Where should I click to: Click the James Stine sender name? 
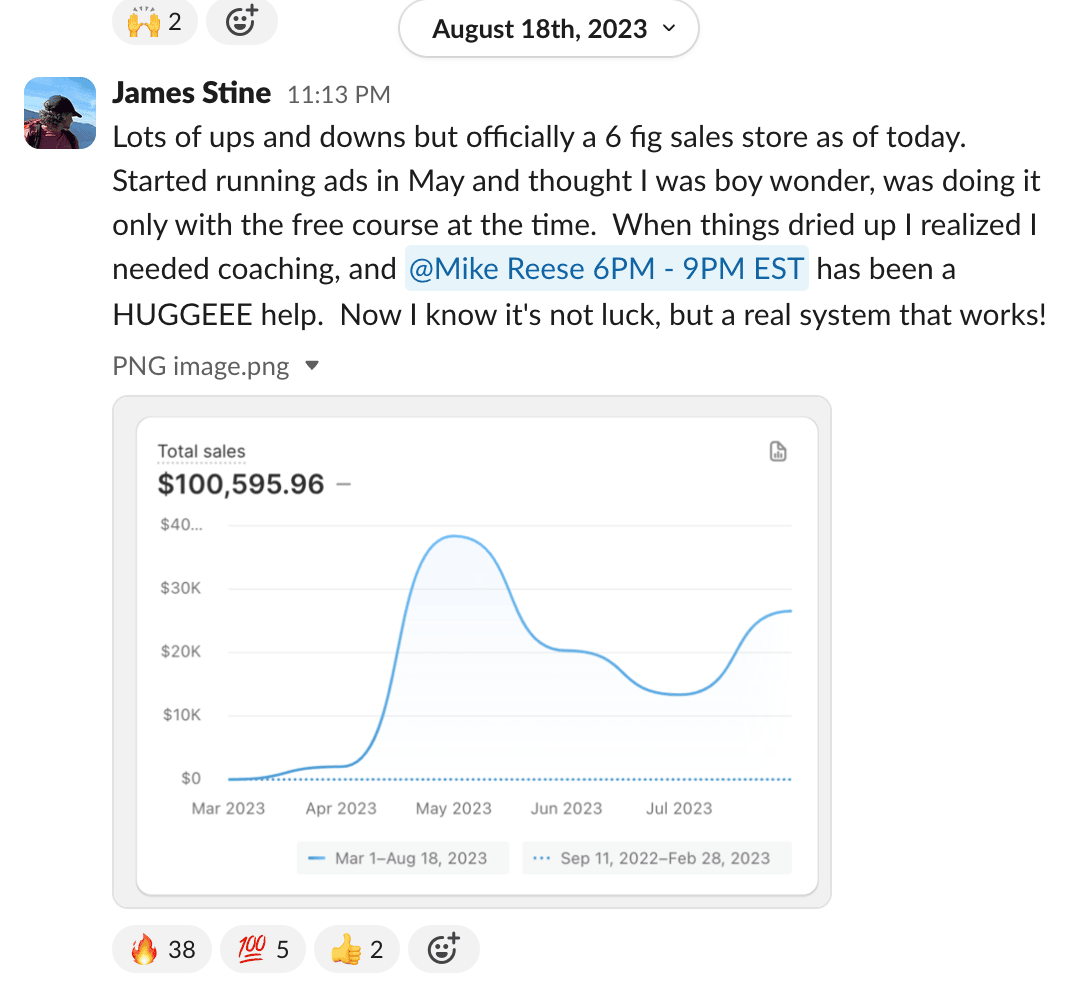click(191, 93)
